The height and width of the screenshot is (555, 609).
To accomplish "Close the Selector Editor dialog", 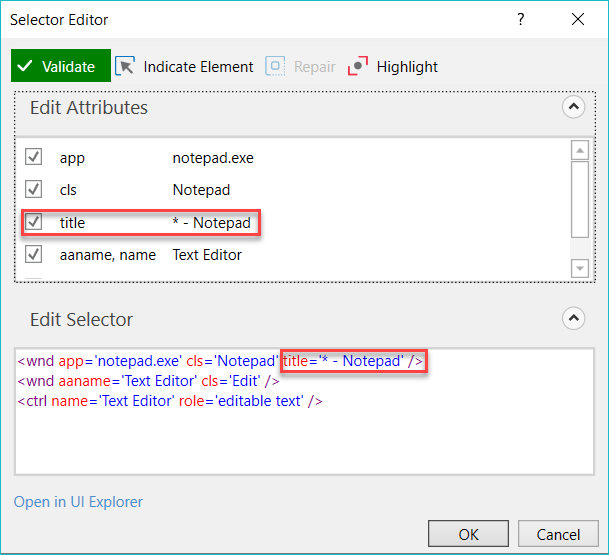I will click(578, 19).
